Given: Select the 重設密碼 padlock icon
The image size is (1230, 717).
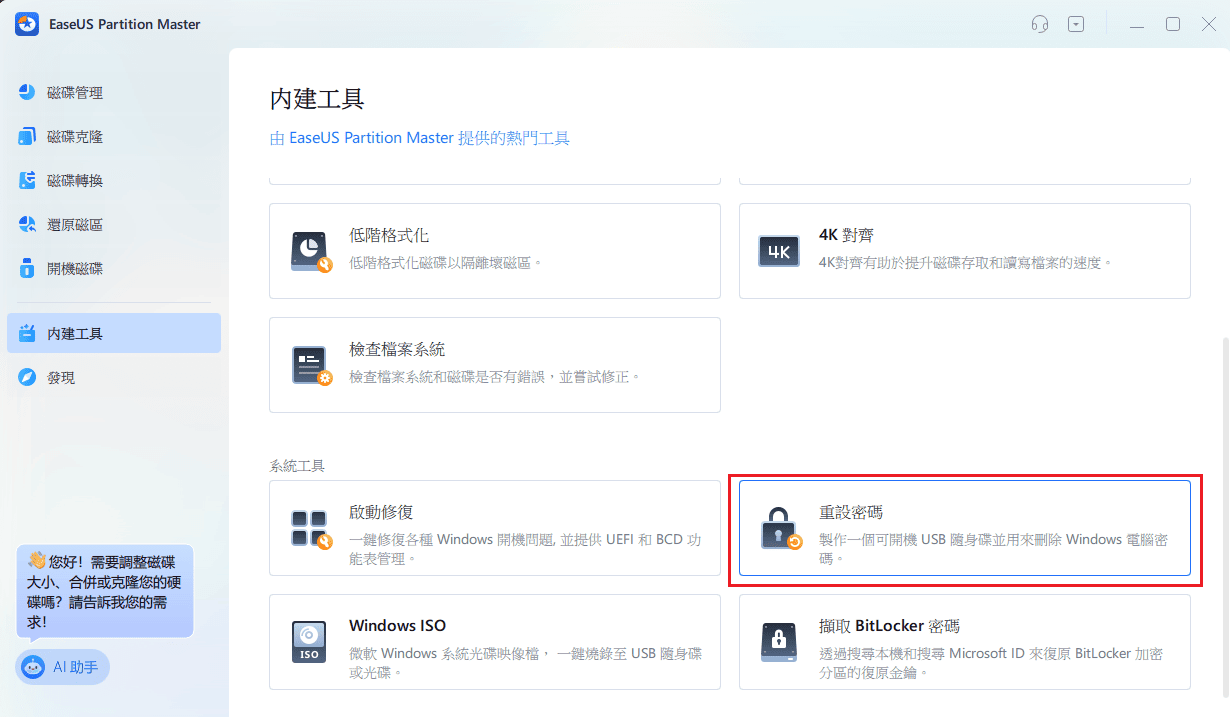Looking at the screenshot, I should [x=781, y=527].
